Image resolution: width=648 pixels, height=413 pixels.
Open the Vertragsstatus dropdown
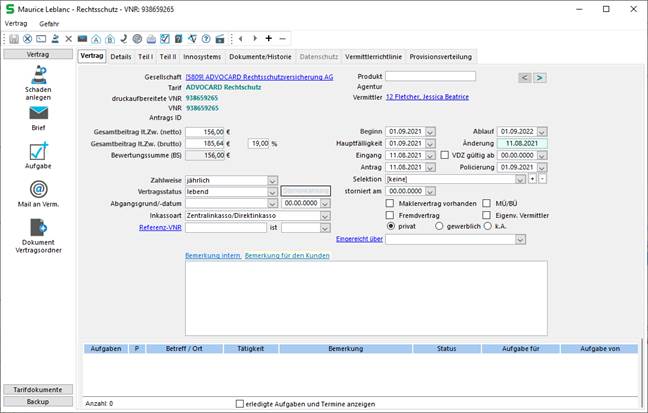coord(272,191)
